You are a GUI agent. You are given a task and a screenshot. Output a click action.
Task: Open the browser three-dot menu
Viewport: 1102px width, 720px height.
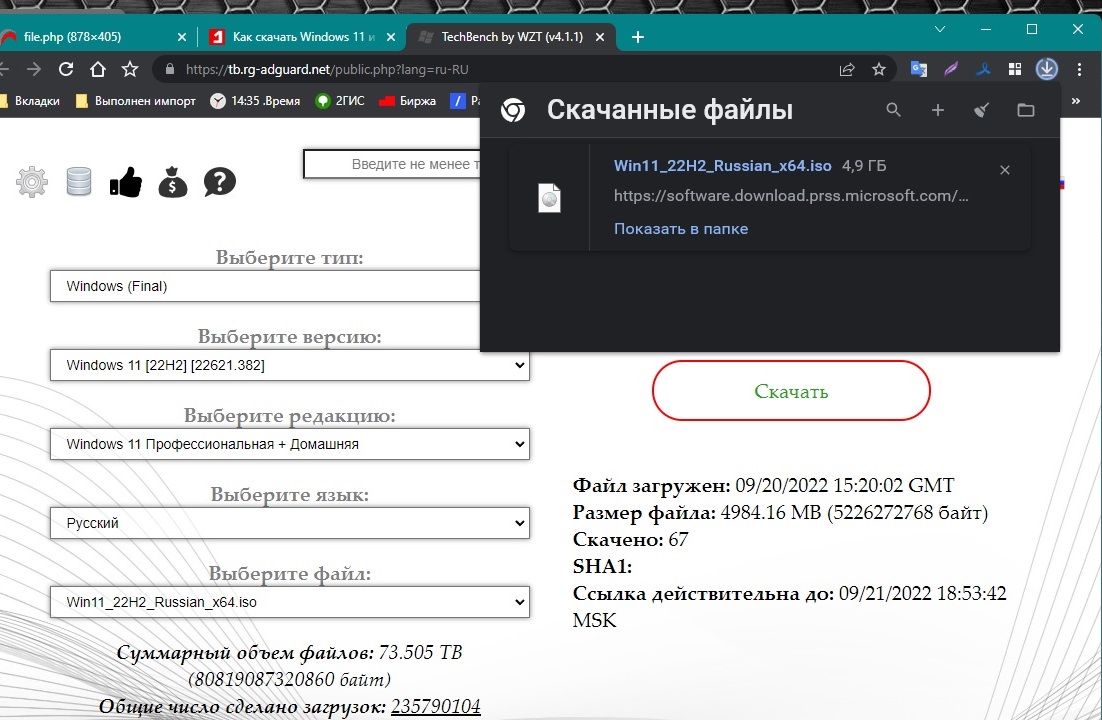pyautogui.click(x=1080, y=69)
